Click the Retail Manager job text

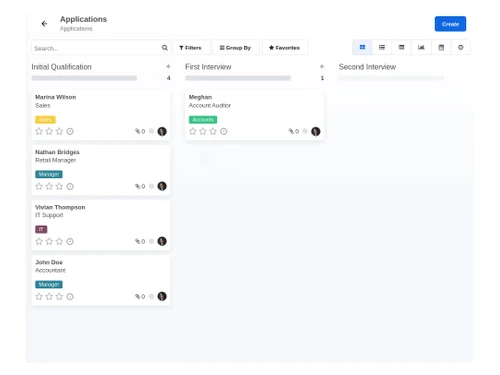(x=56, y=160)
